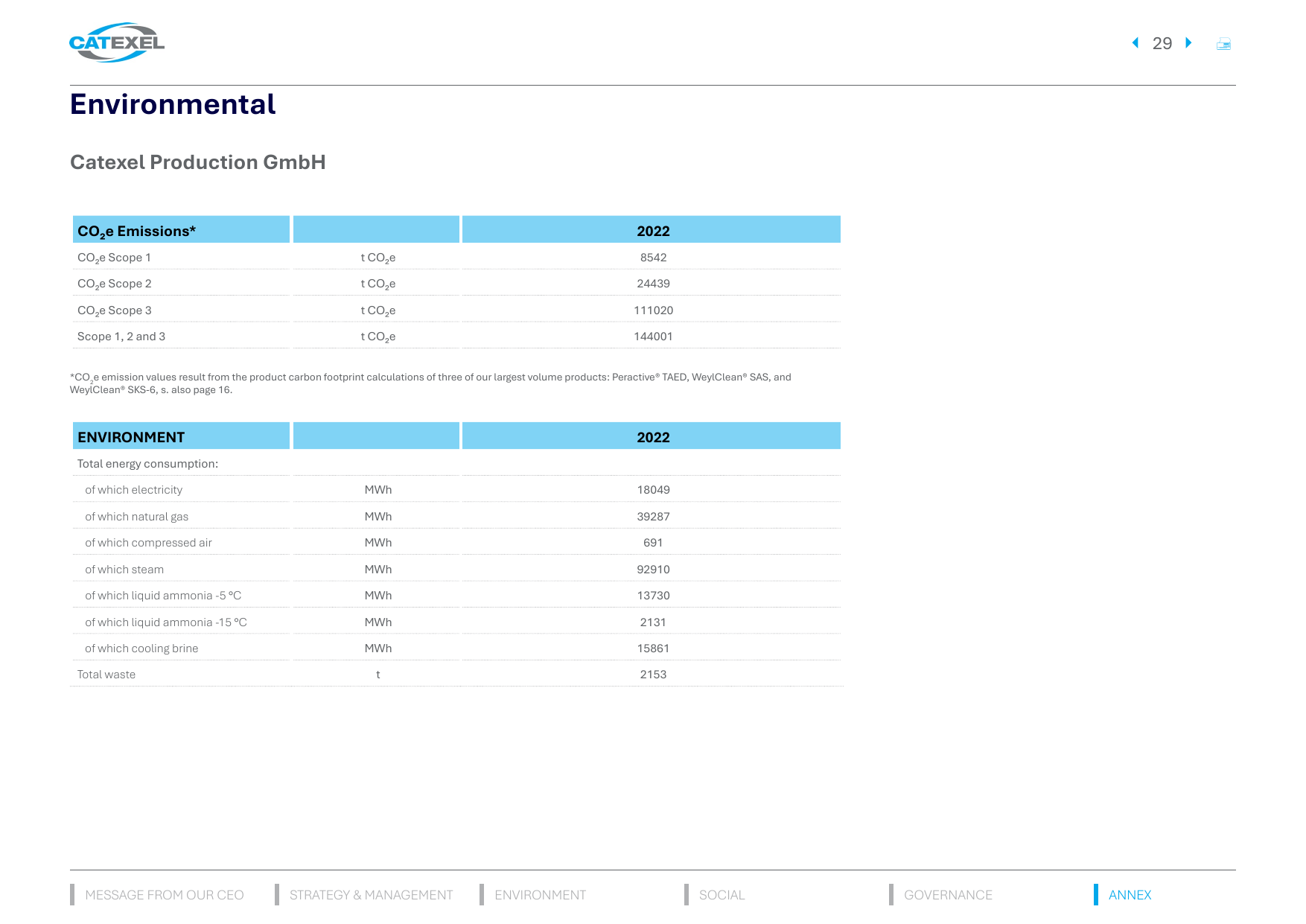Click the compressed air value 691
Viewport: 1306px width, 924px height.
click(653, 543)
